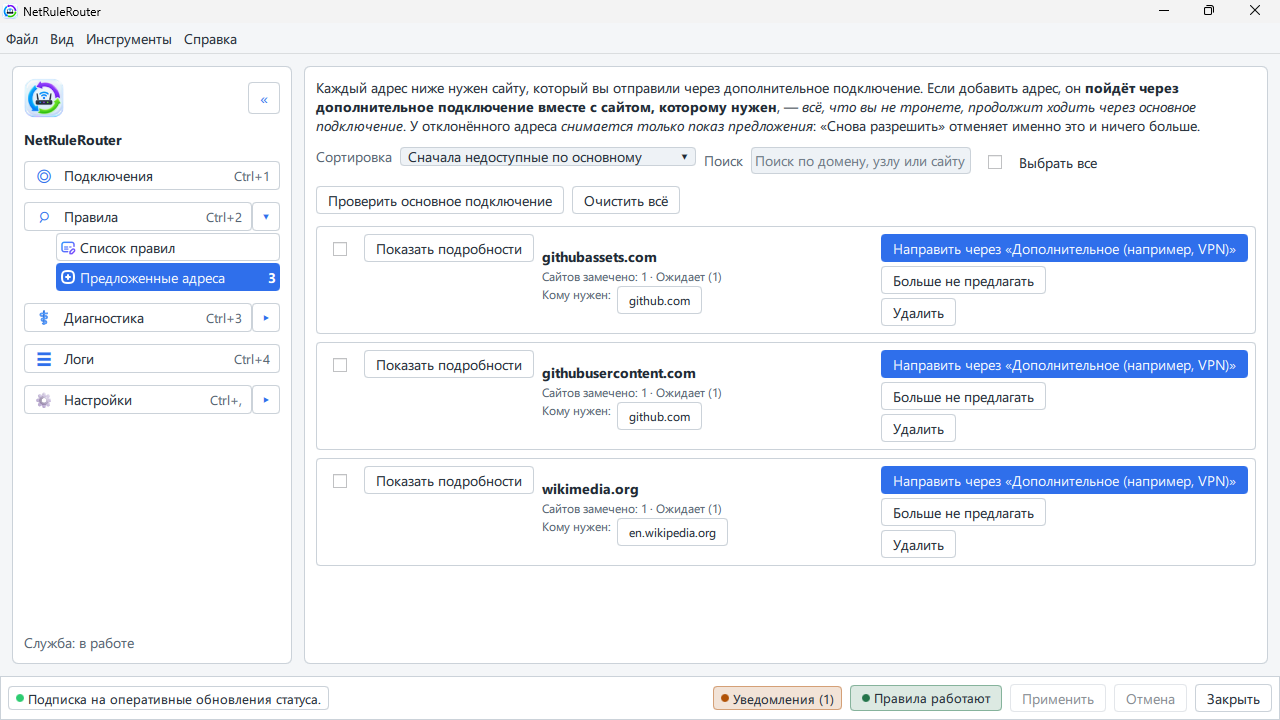Open Логи via its lines icon
1280x720 pixels.
click(x=44, y=359)
